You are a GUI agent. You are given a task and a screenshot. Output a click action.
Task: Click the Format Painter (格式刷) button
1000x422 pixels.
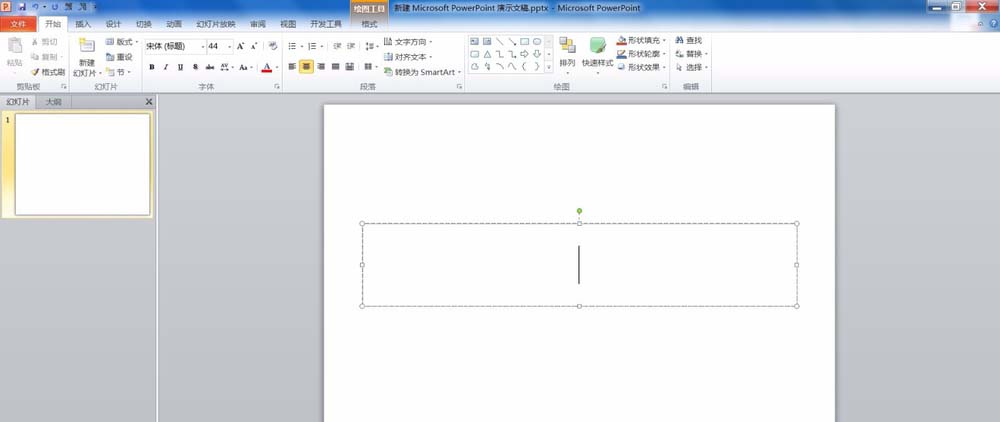(48, 72)
